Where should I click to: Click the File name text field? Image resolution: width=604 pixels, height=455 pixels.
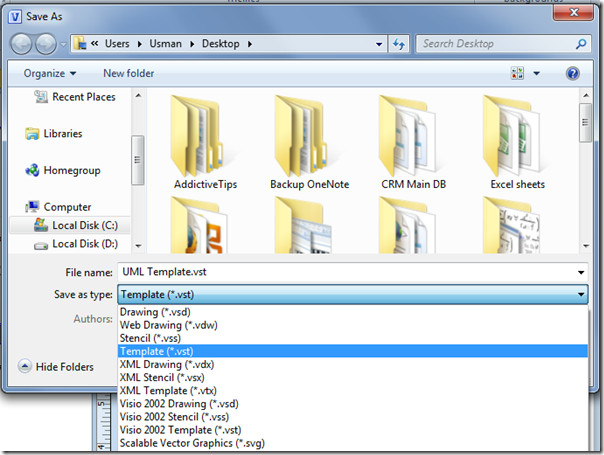347,272
